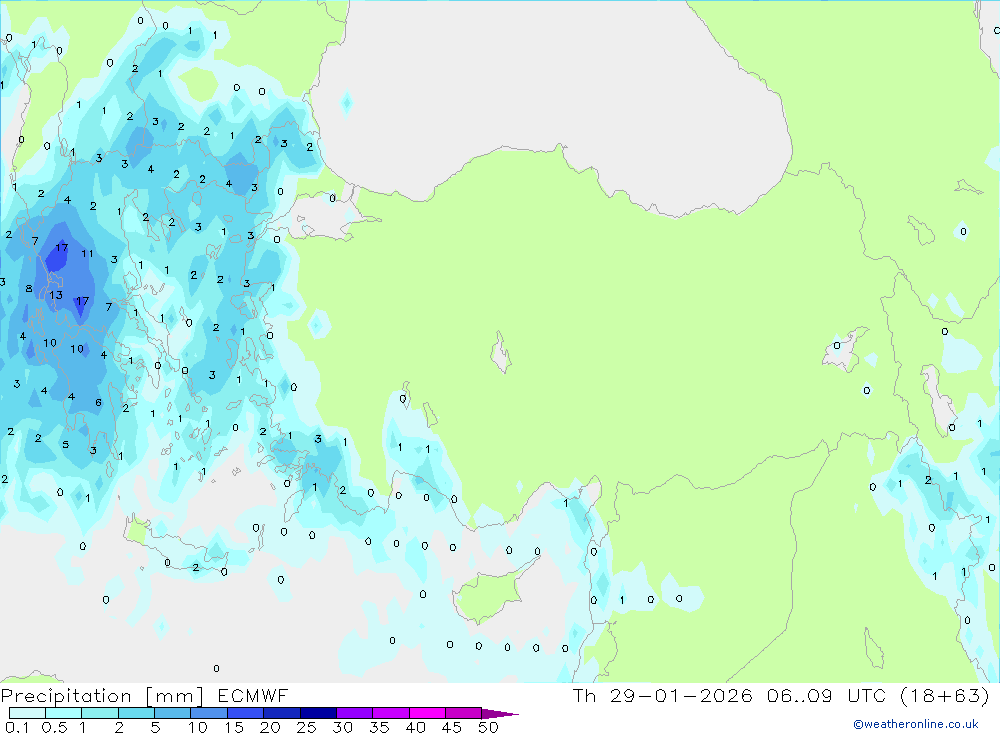This screenshot has width=1000, height=733.
Task: Click the 1–2 mm legend color swatch
Action: (x=99, y=713)
